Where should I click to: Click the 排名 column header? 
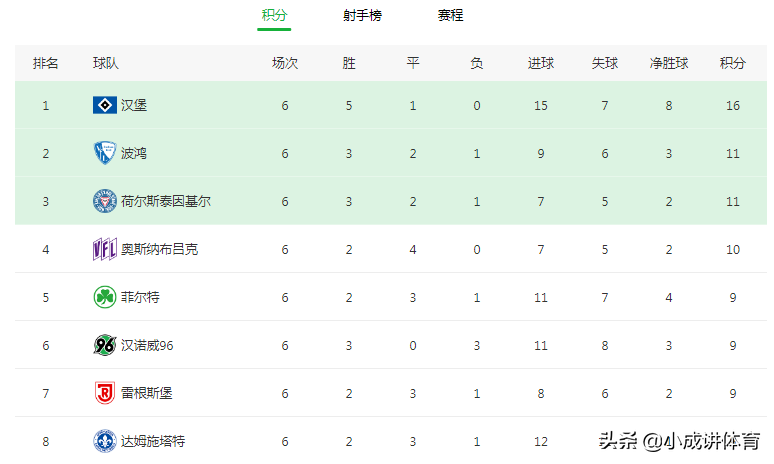[x=45, y=63]
